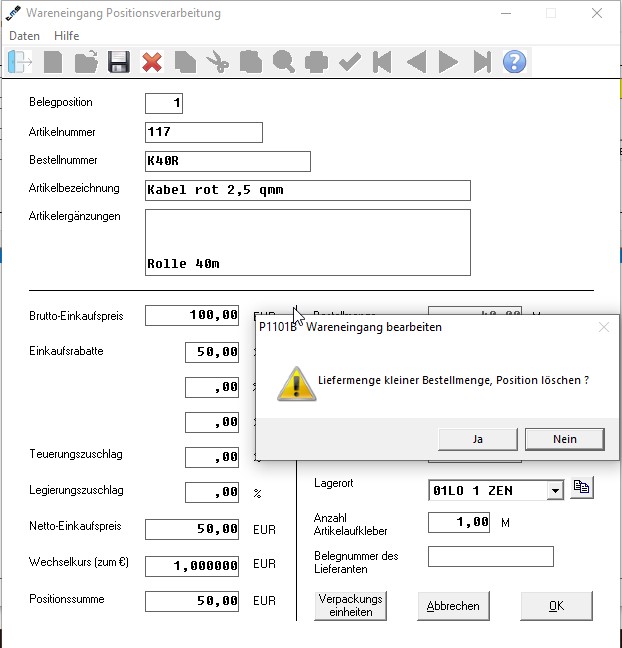Image resolution: width=622 pixels, height=648 pixels.
Task: Click the Abbrechen button
Action: pos(453,606)
